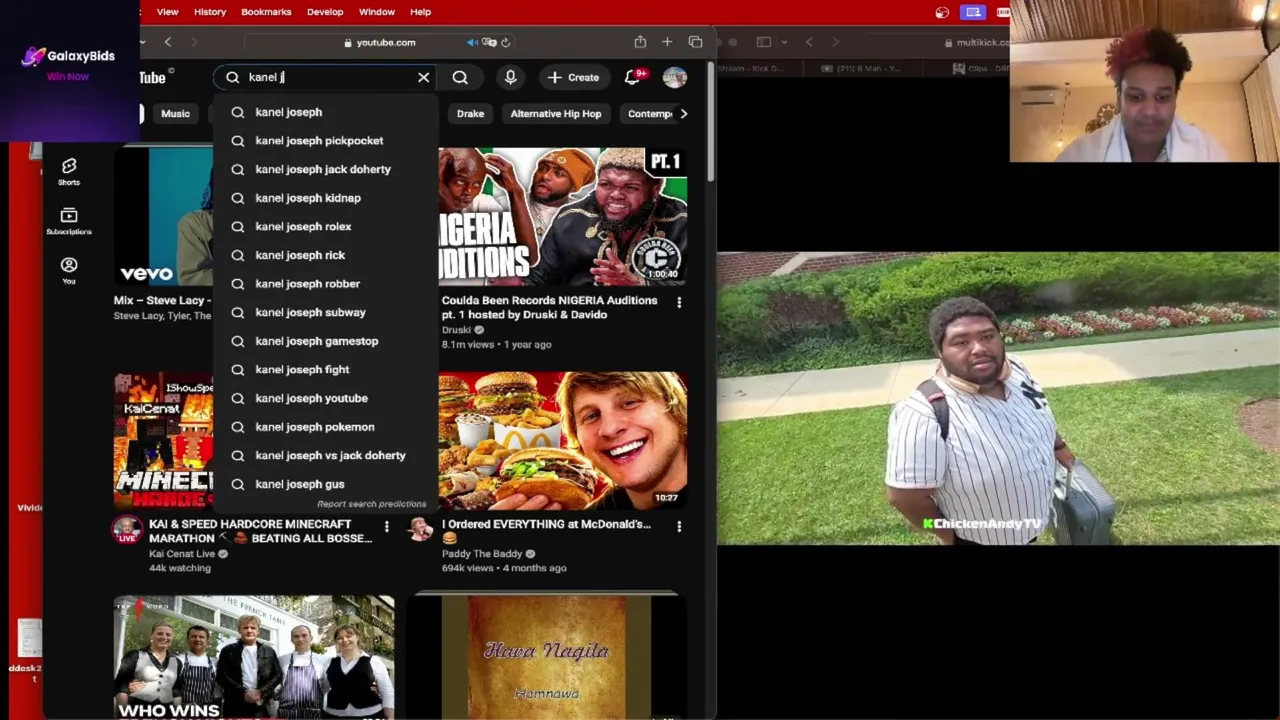
Task: Open Subscriptions in the YouTube sidebar
Action: click(x=69, y=221)
